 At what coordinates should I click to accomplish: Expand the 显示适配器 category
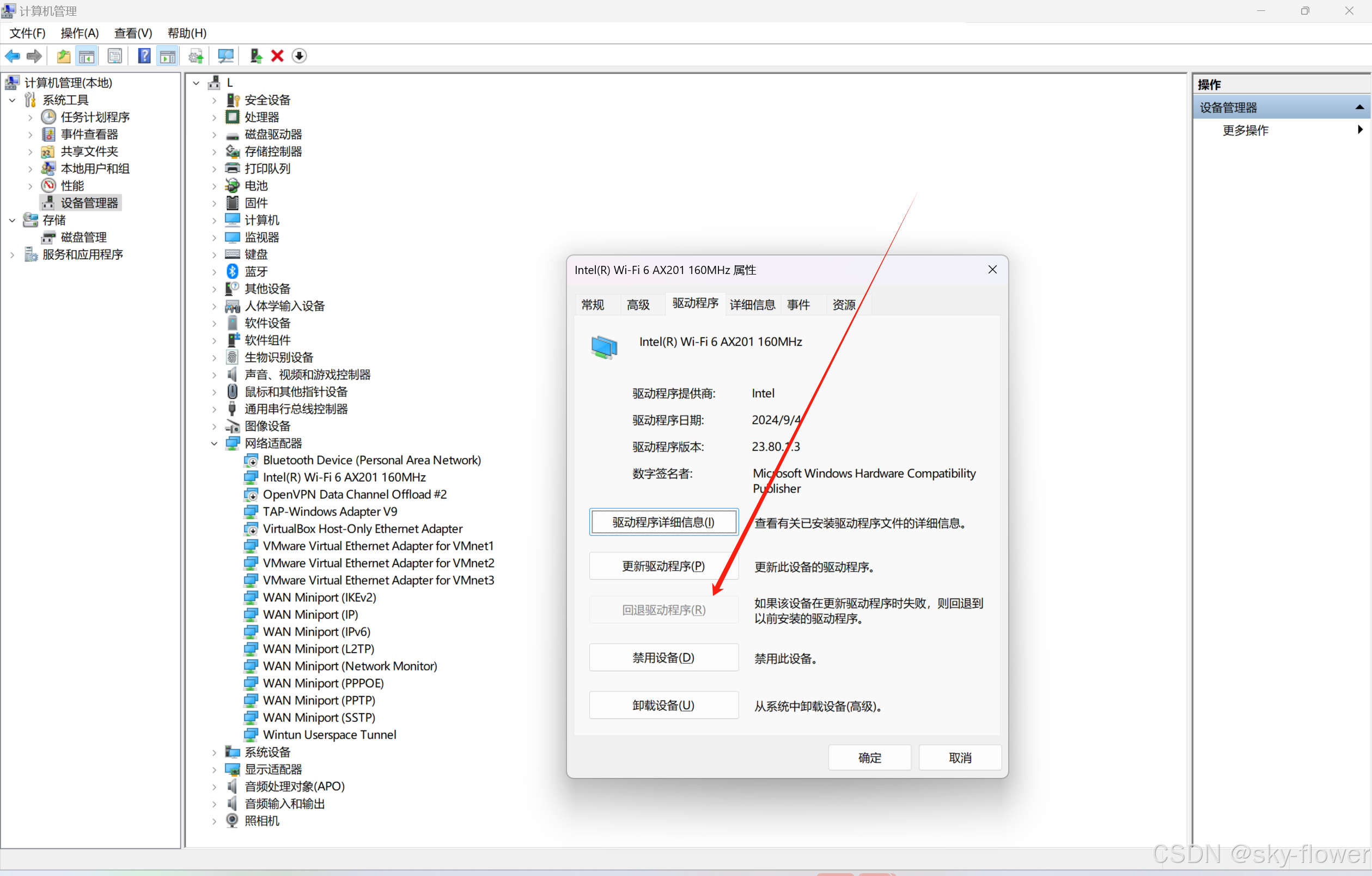(x=214, y=769)
